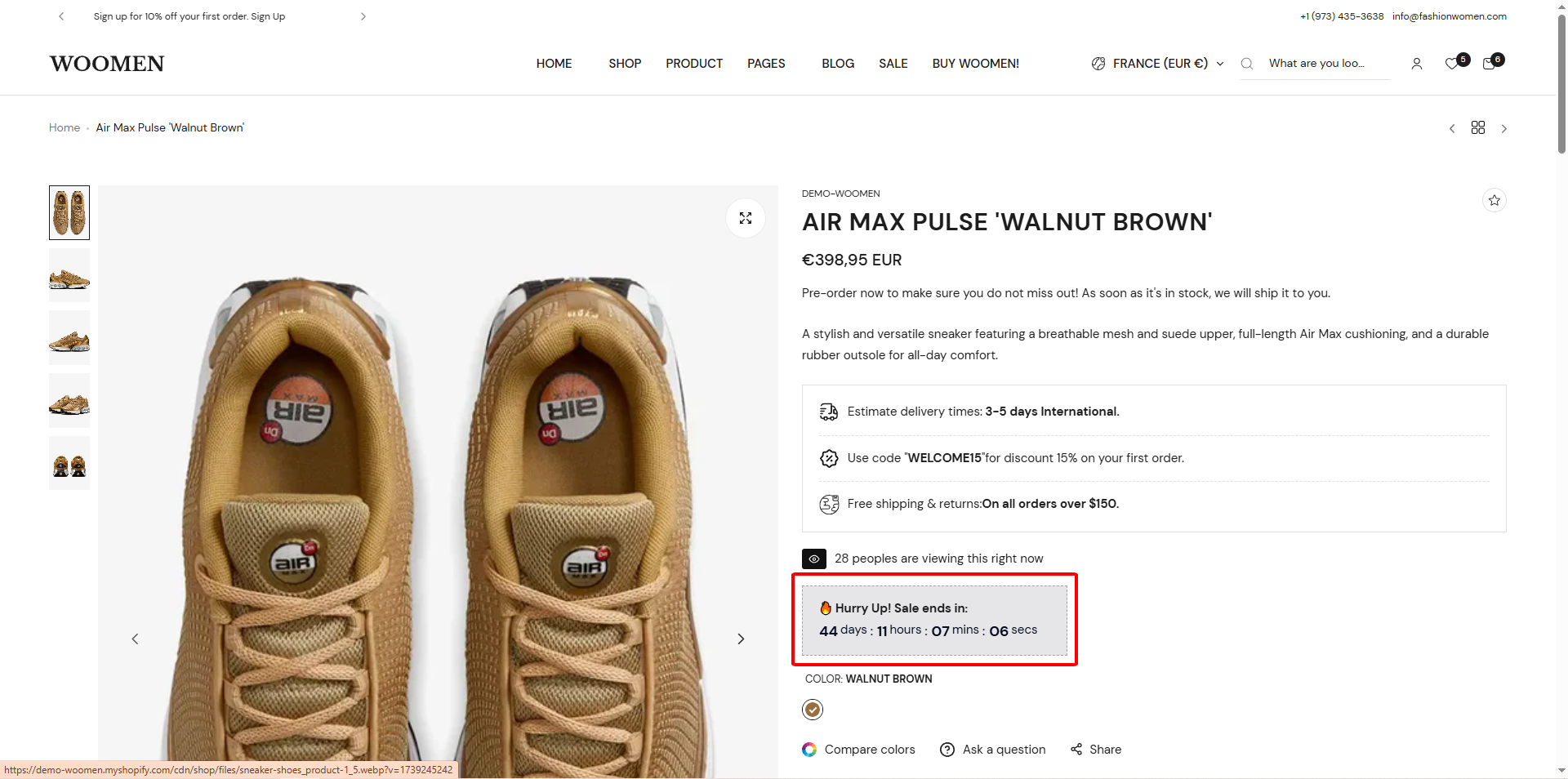Open the SALE menu item
Screen dimensions: 1568x779
tap(893, 64)
